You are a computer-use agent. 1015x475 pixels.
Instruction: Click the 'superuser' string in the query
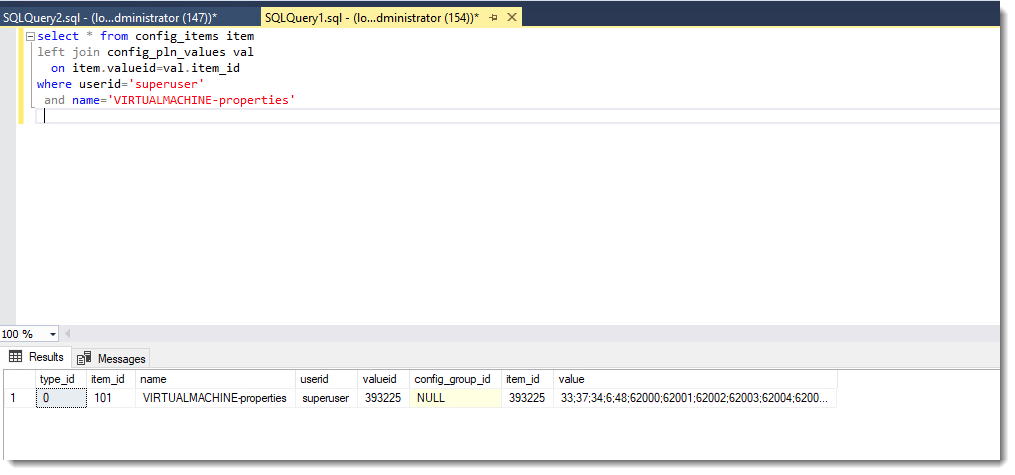click(166, 84)
